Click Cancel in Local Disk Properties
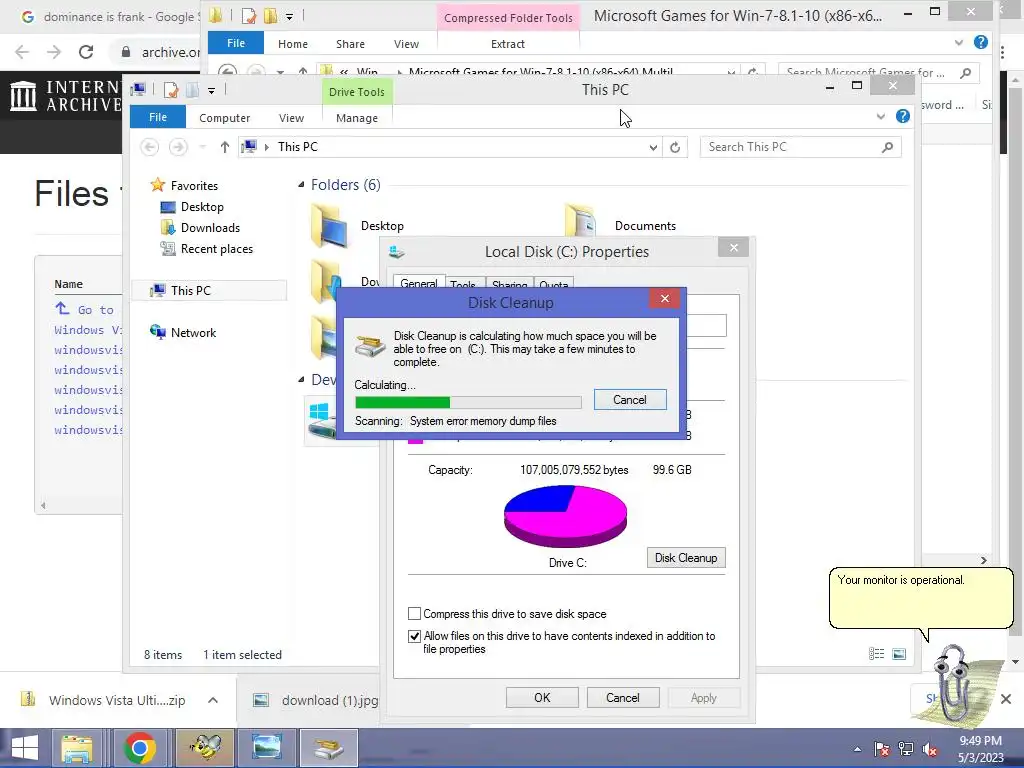This screenshot has height=768, width=1024. pos(622,697)
